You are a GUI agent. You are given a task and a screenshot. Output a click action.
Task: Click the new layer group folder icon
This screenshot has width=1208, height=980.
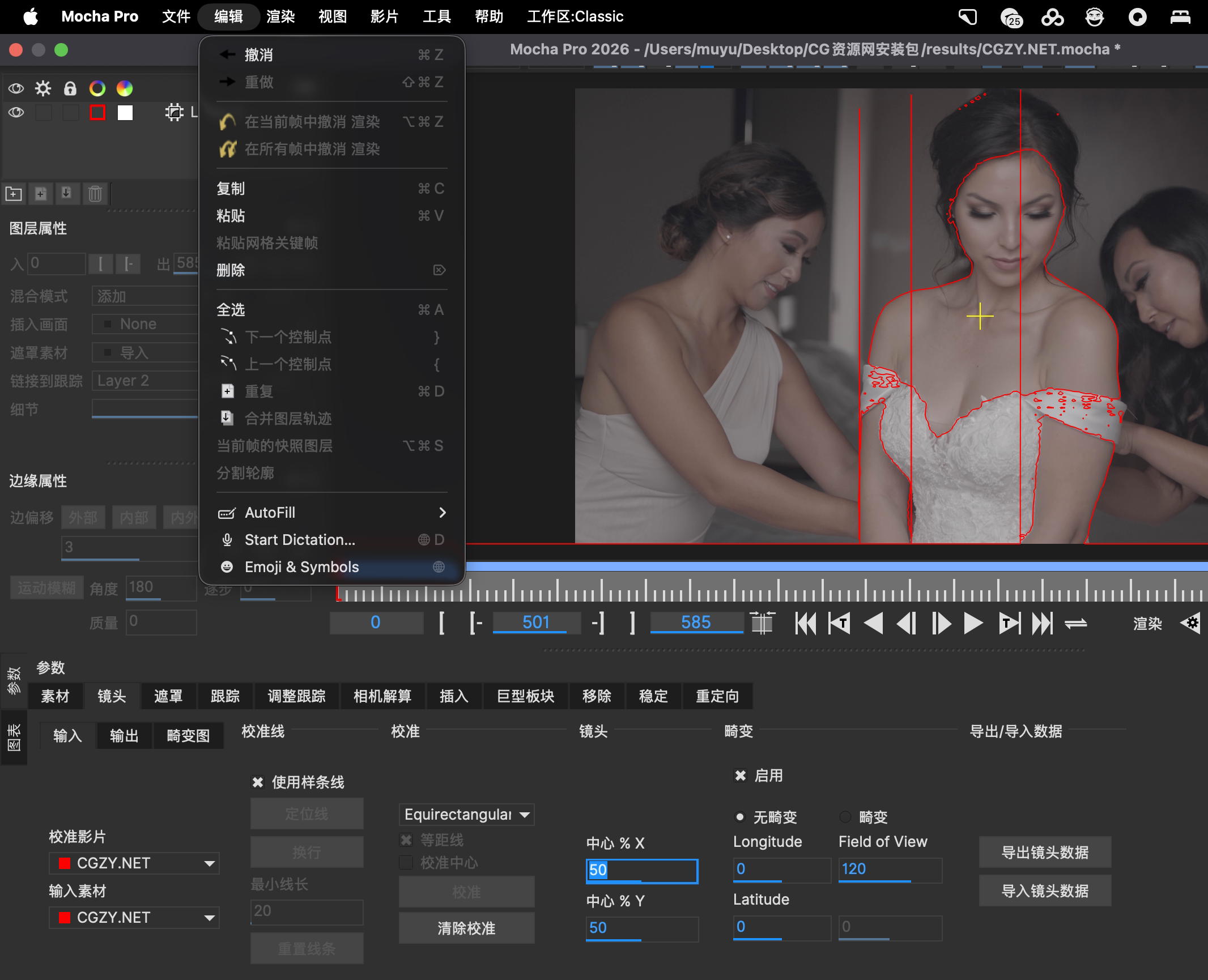14,194
